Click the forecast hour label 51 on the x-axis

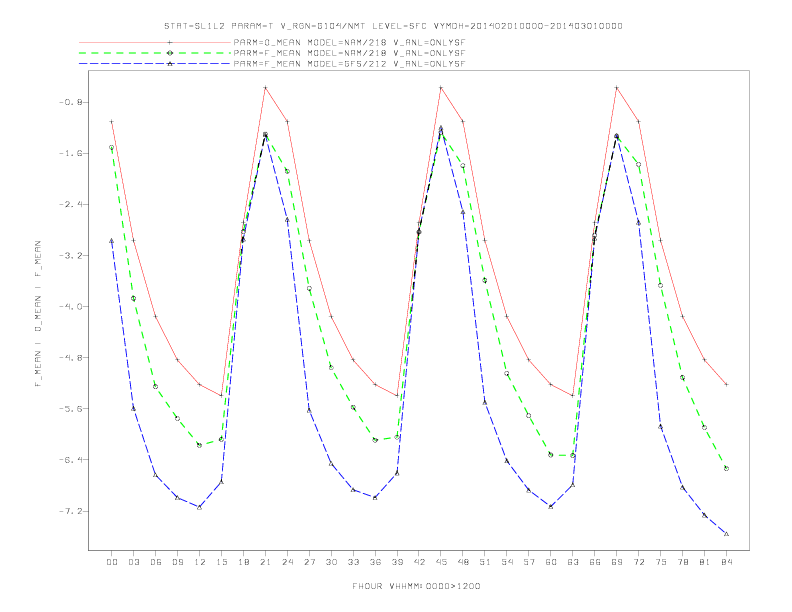tap(485, 562)
